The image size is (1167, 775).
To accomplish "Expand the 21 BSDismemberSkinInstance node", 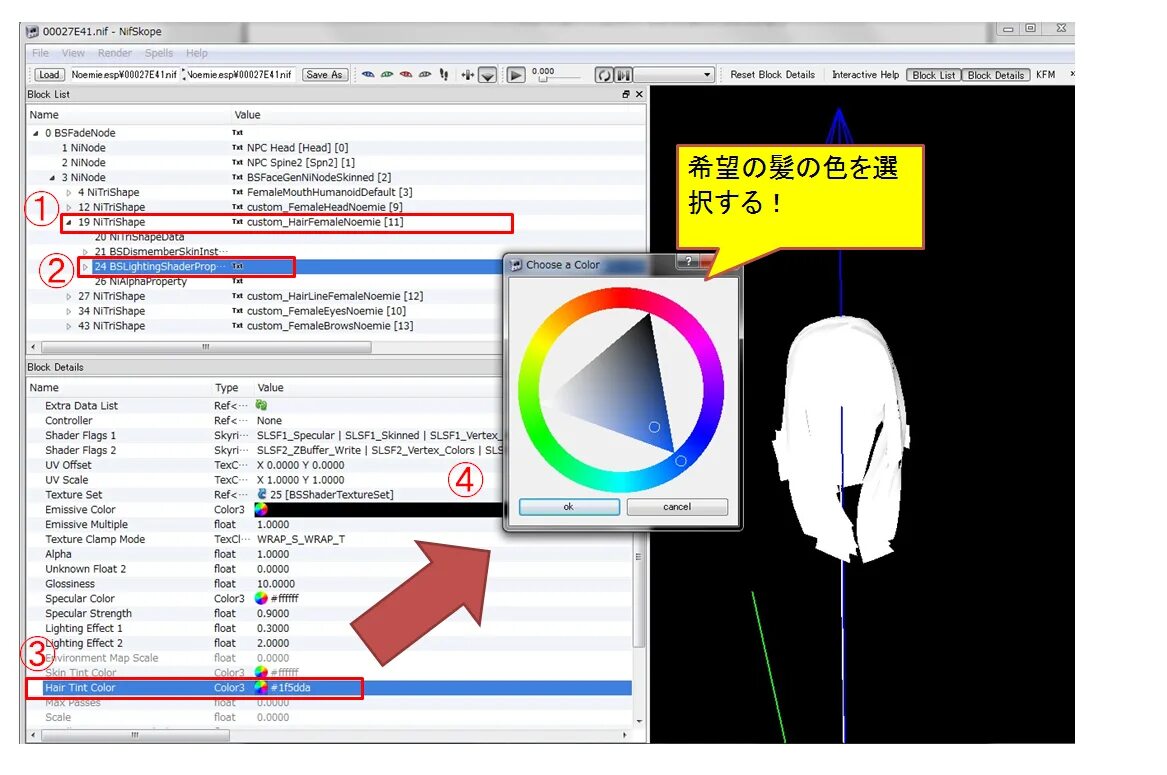I will (x=85, y=252).
